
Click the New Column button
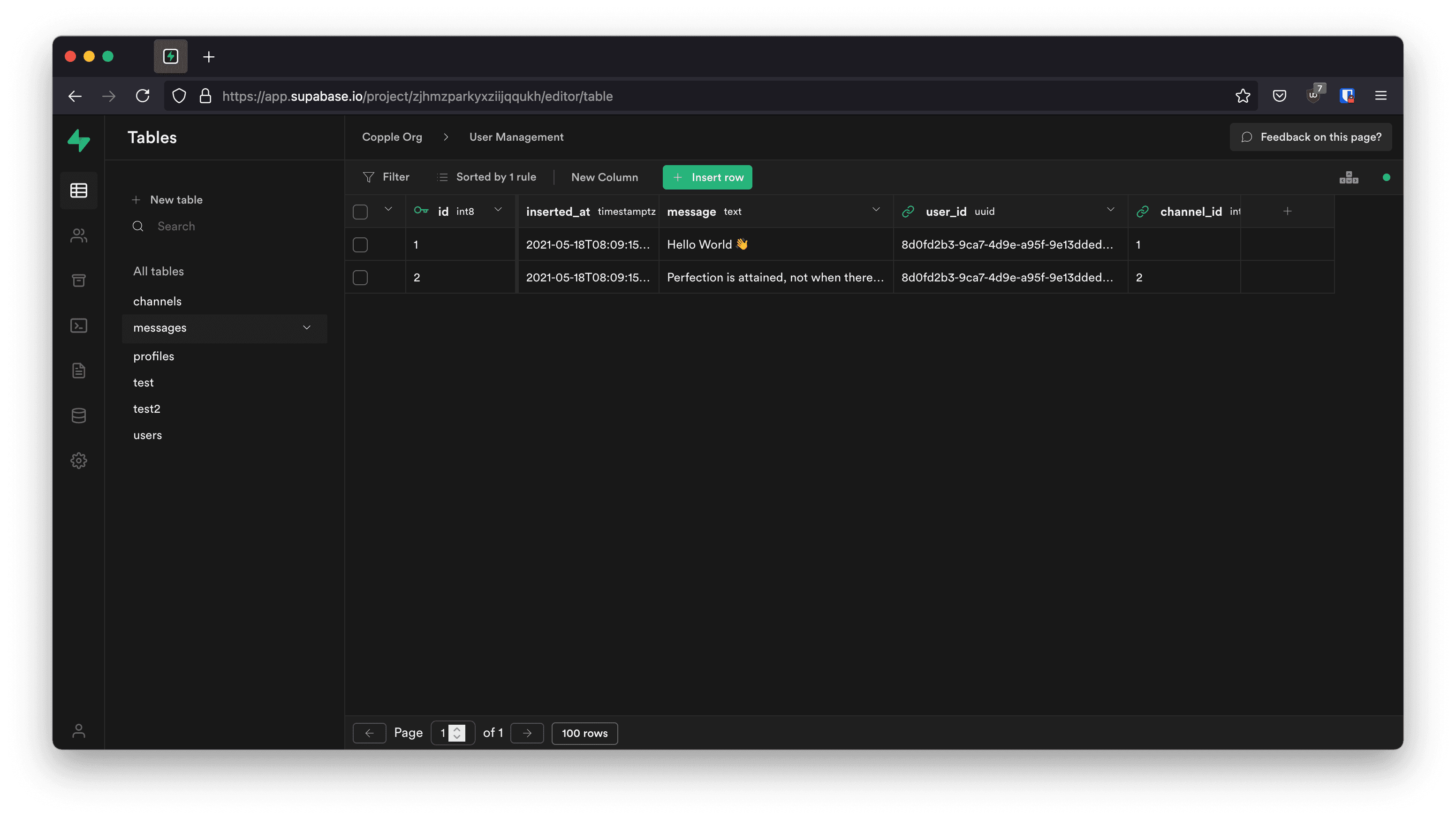[x=604, y=177]
